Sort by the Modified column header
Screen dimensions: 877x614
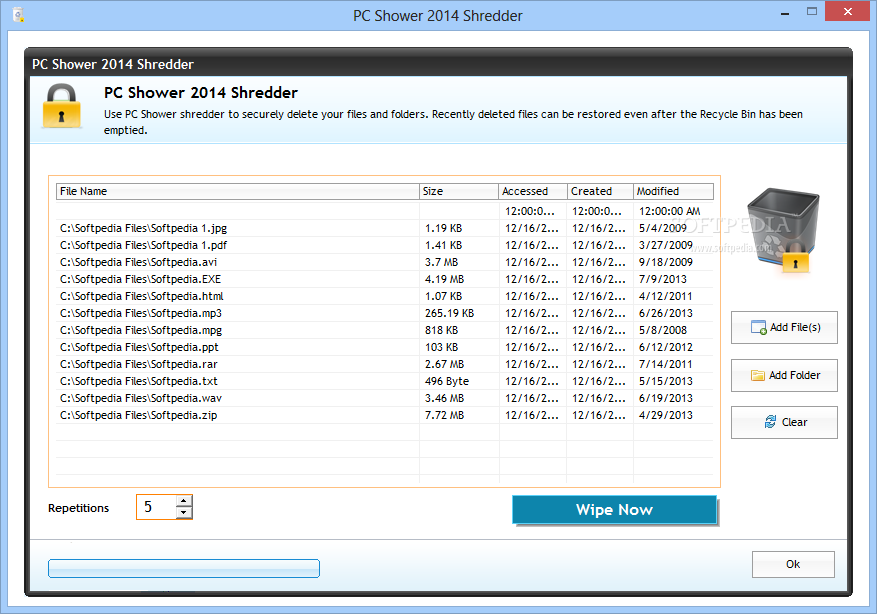673,191
